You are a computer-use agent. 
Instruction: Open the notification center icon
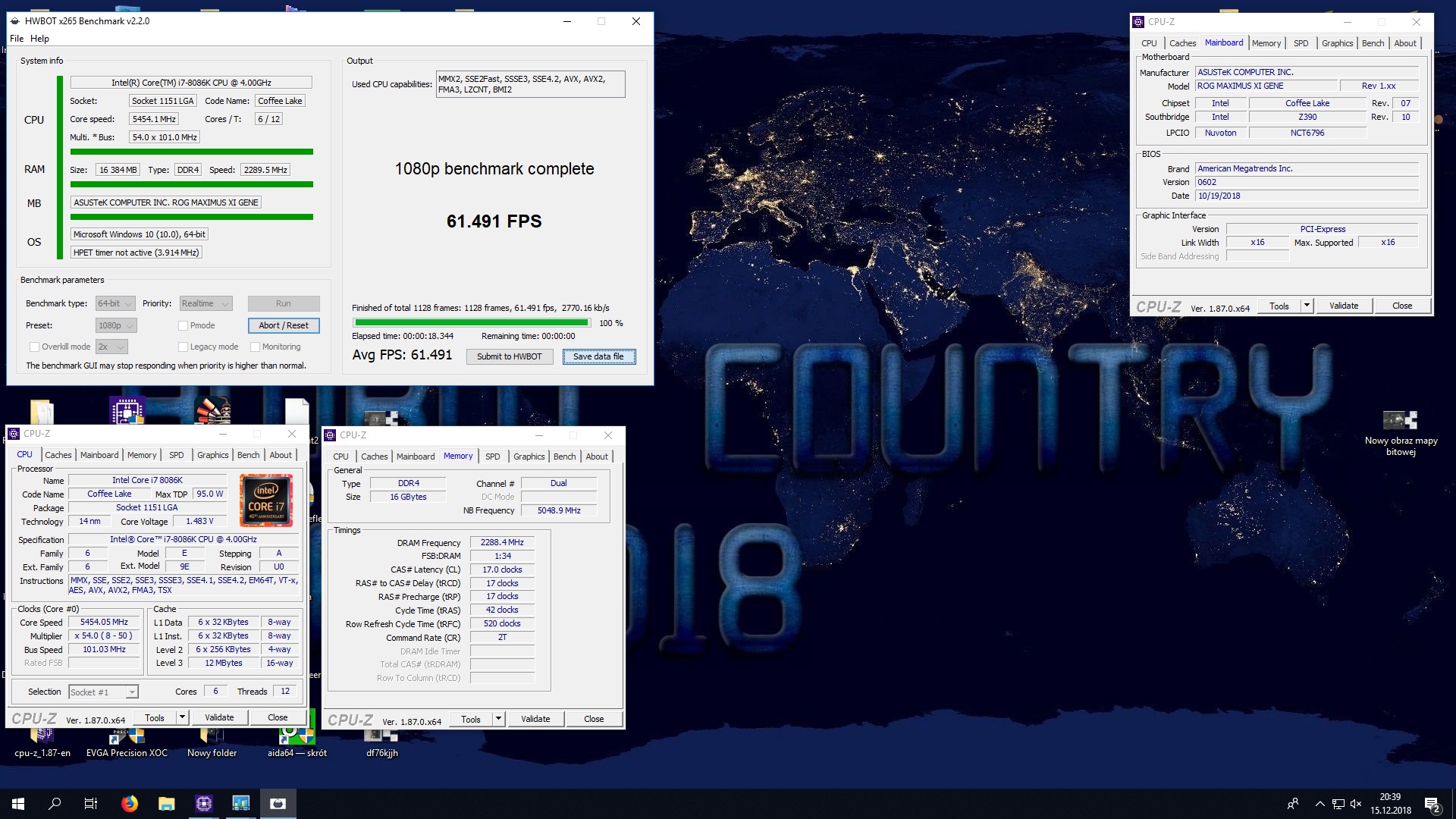point(1432,804)
